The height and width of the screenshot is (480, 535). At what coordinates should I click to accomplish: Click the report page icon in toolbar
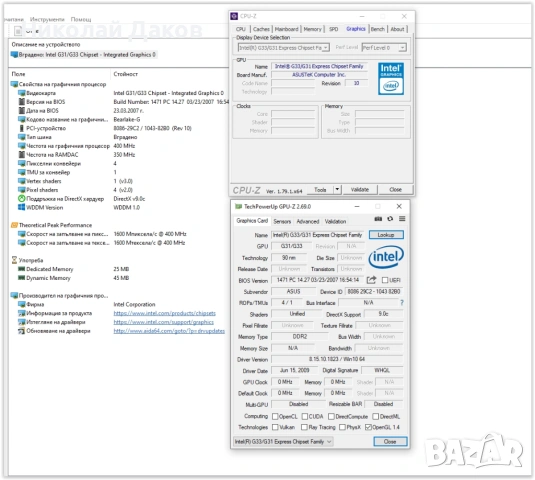click(x=18, y=31)
